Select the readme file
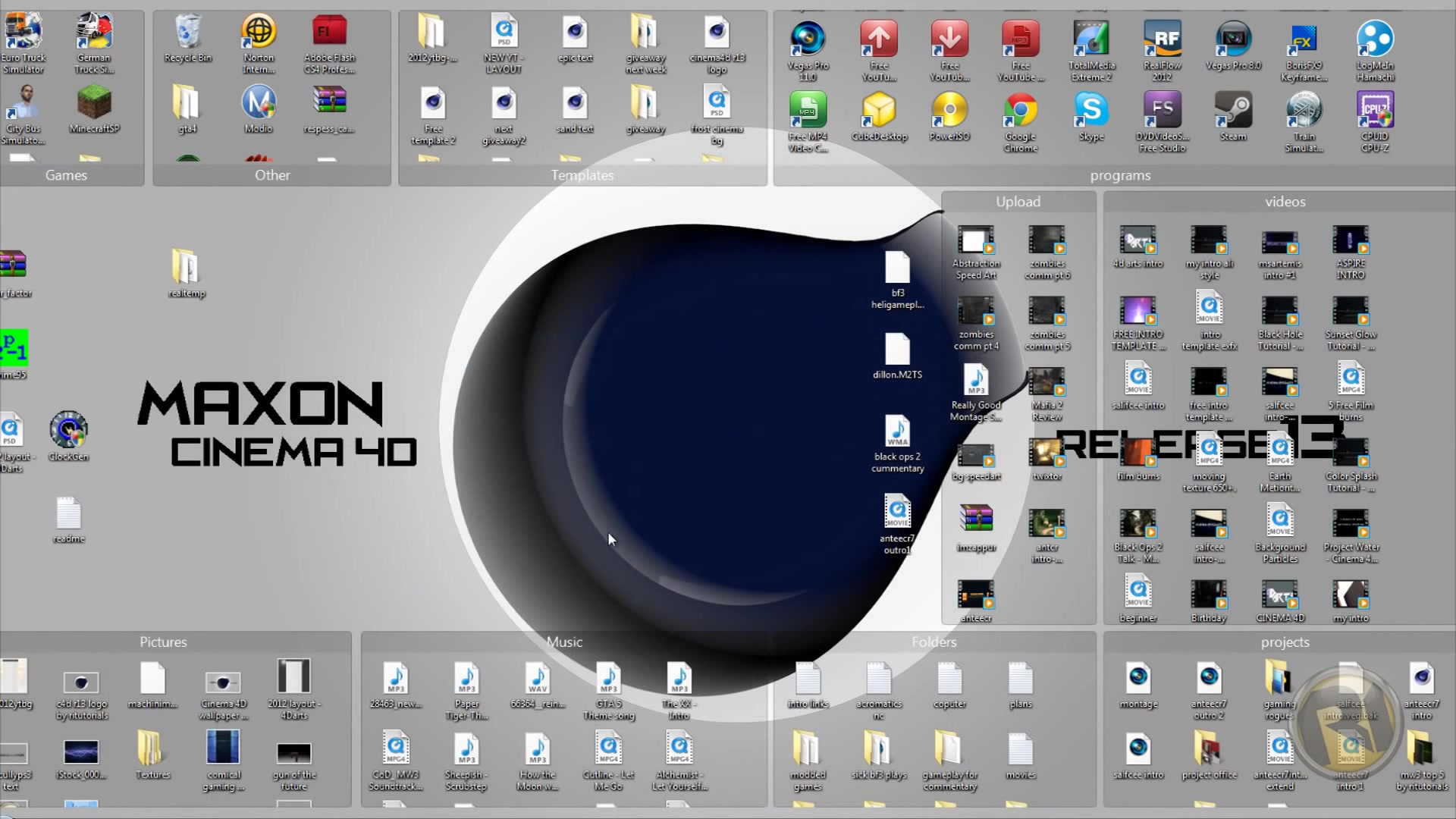This screenshot has width=1456, height=819. coord(68,520)
